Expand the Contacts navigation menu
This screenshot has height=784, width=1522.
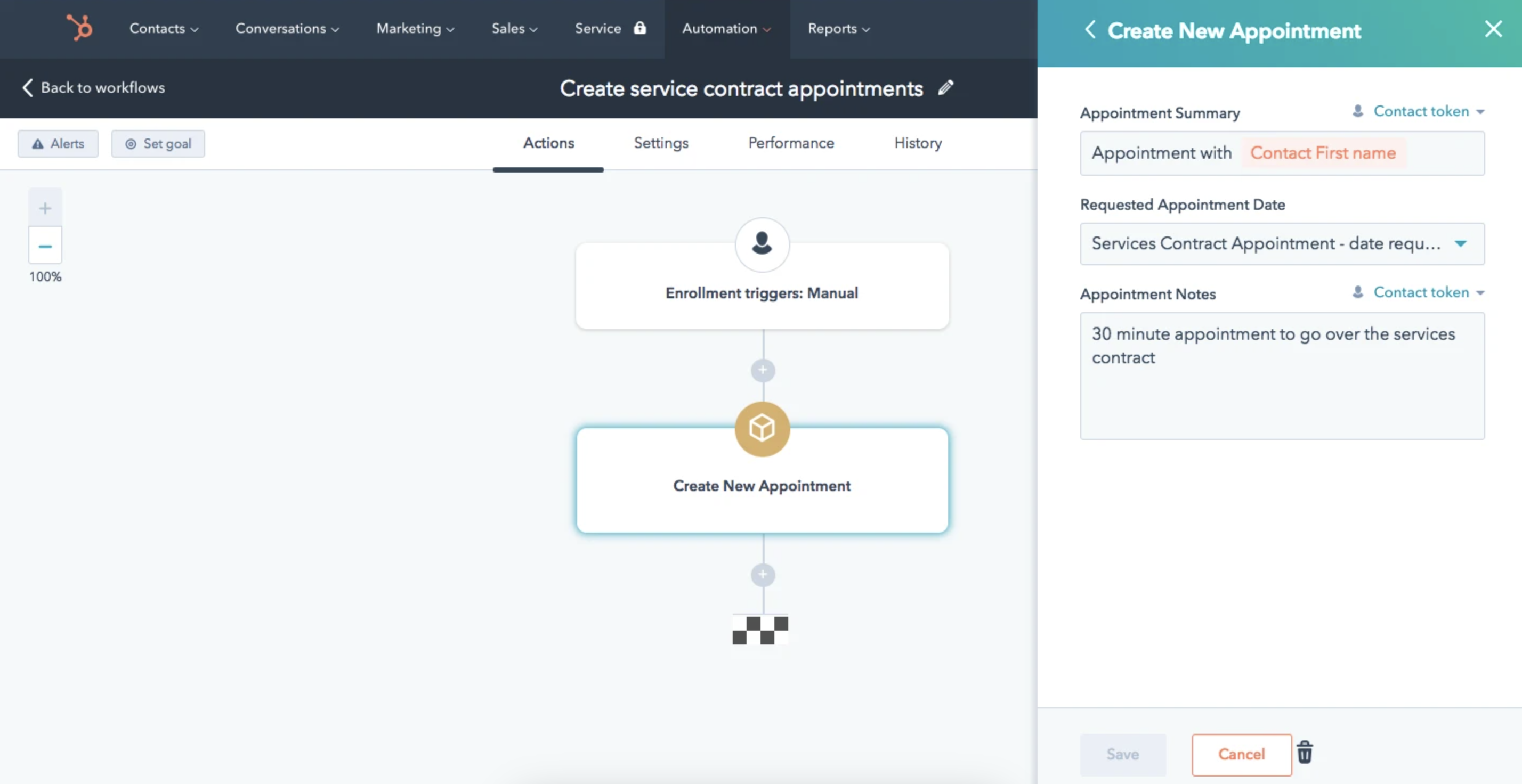[x=164, y=28]
